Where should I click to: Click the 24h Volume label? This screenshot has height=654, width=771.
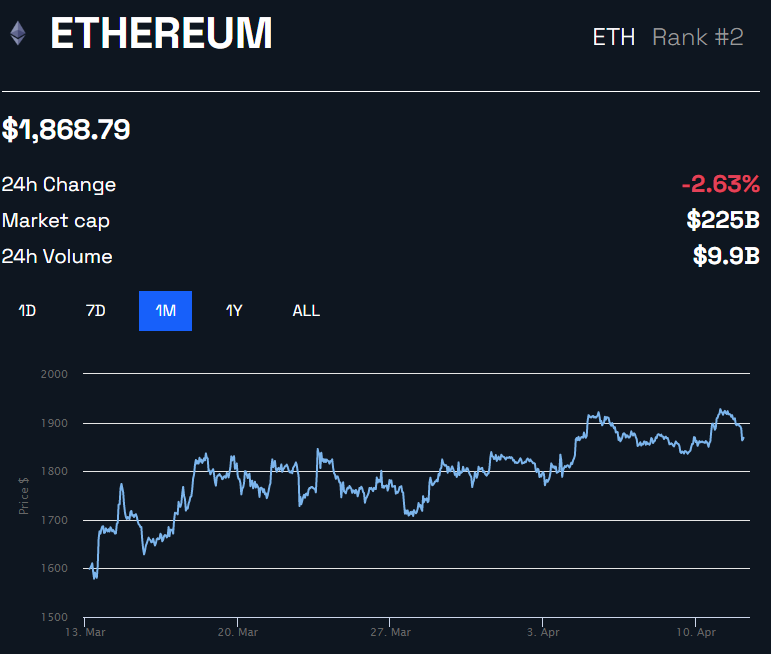coord(57,256)
